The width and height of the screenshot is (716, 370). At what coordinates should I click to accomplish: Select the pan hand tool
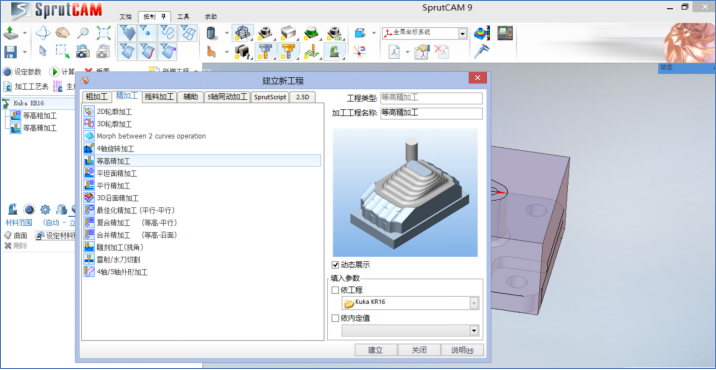(63, 33)
